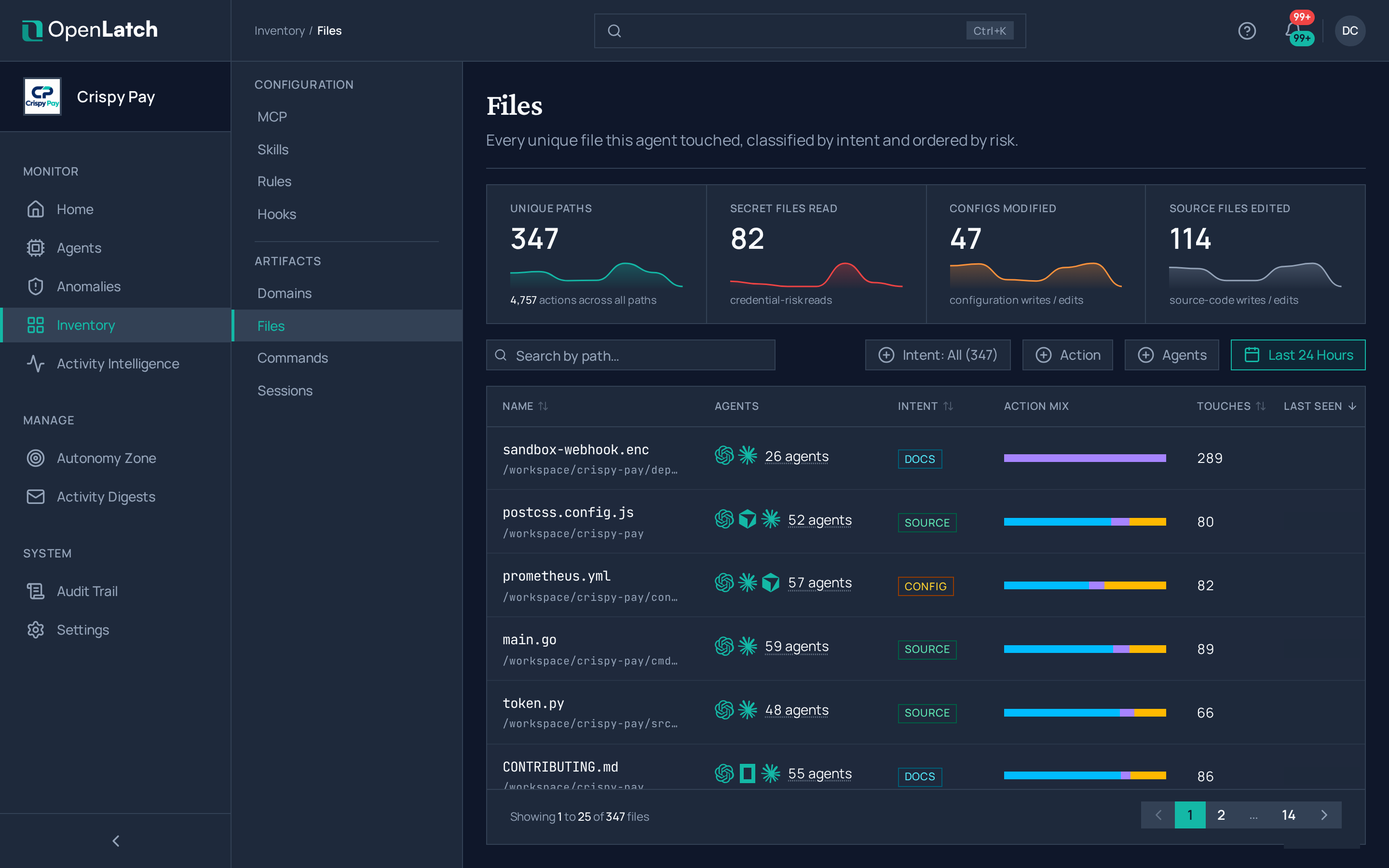Viewport: 1389px width, 868px height.
Task: Go to page 2 of the files
Action: tap(1221, 815)
